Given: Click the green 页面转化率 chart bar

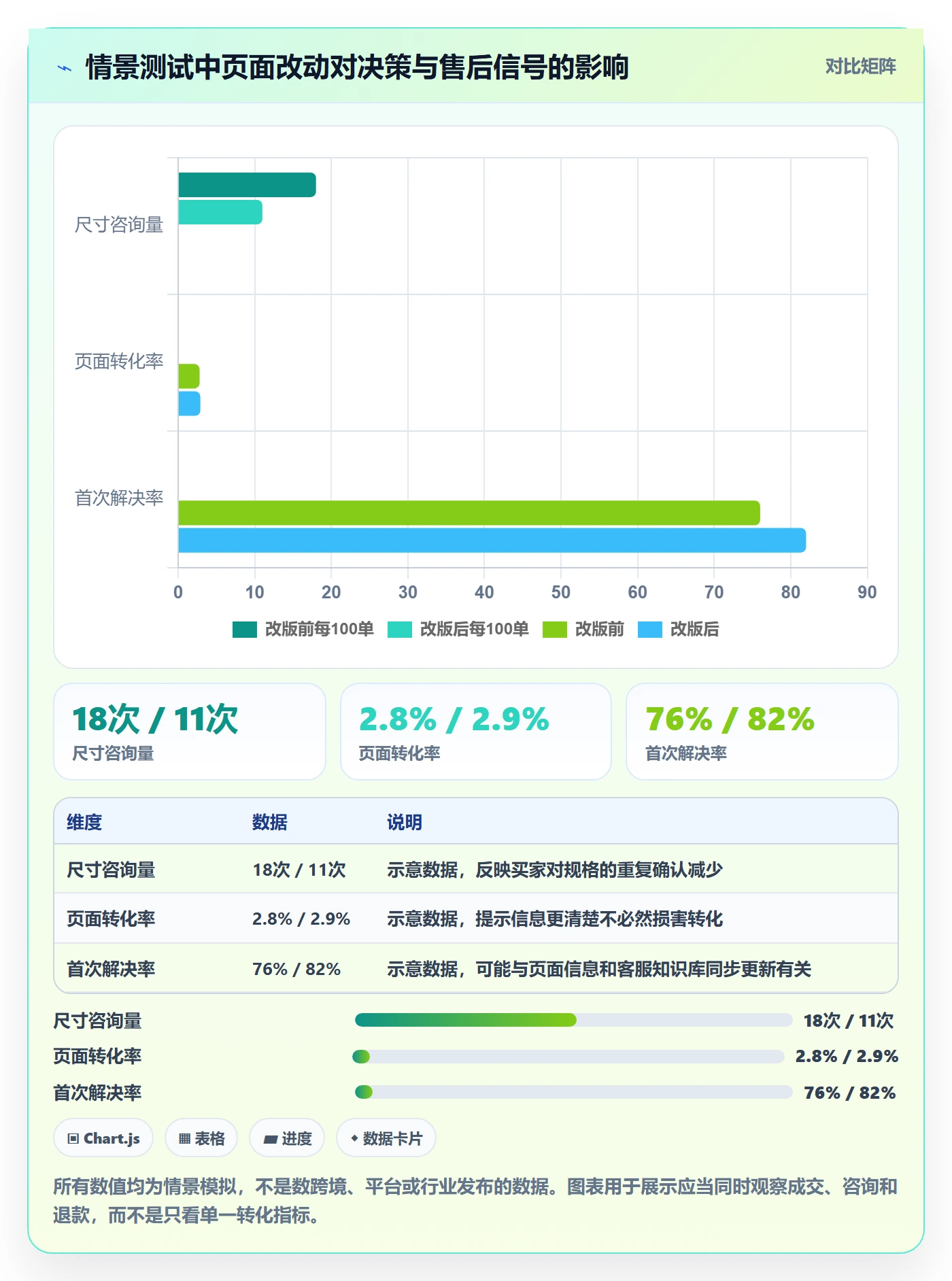Looking at the screenshot, I should 189,376.
